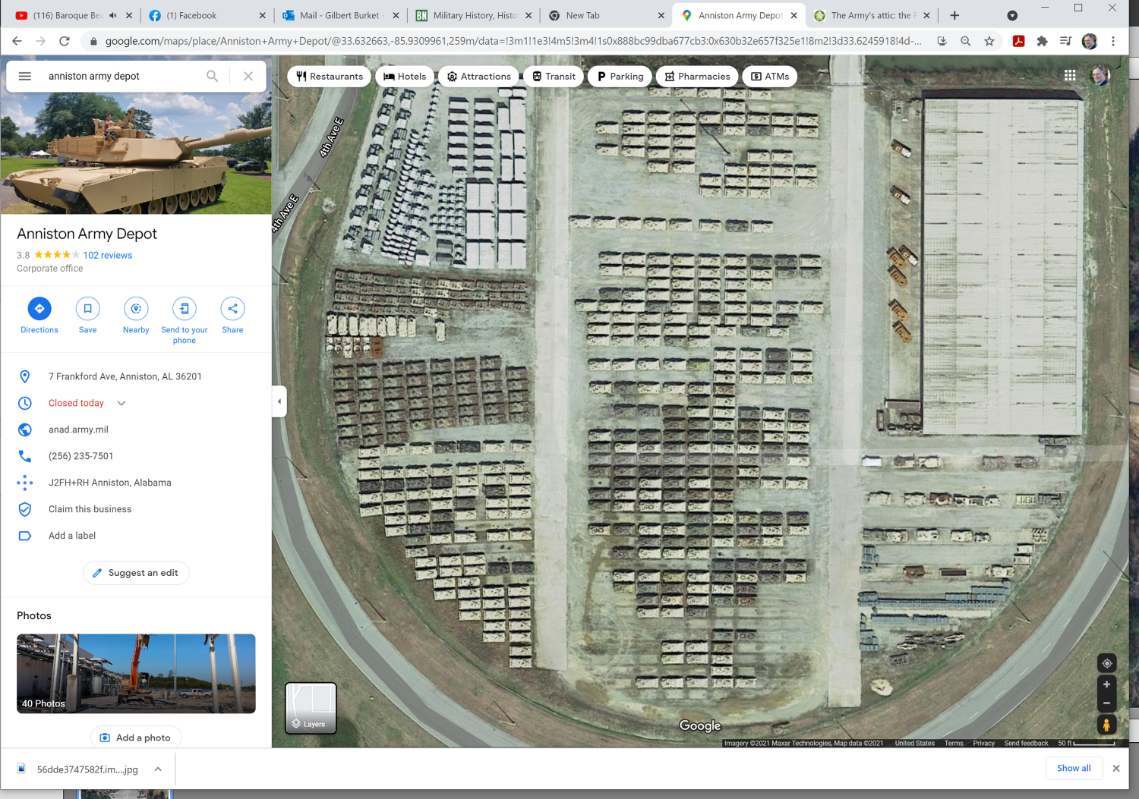This screenshot has width=1139, height=799.
Task: Save Anniston Army Depot to a list
Action: (x=88, y=315)
